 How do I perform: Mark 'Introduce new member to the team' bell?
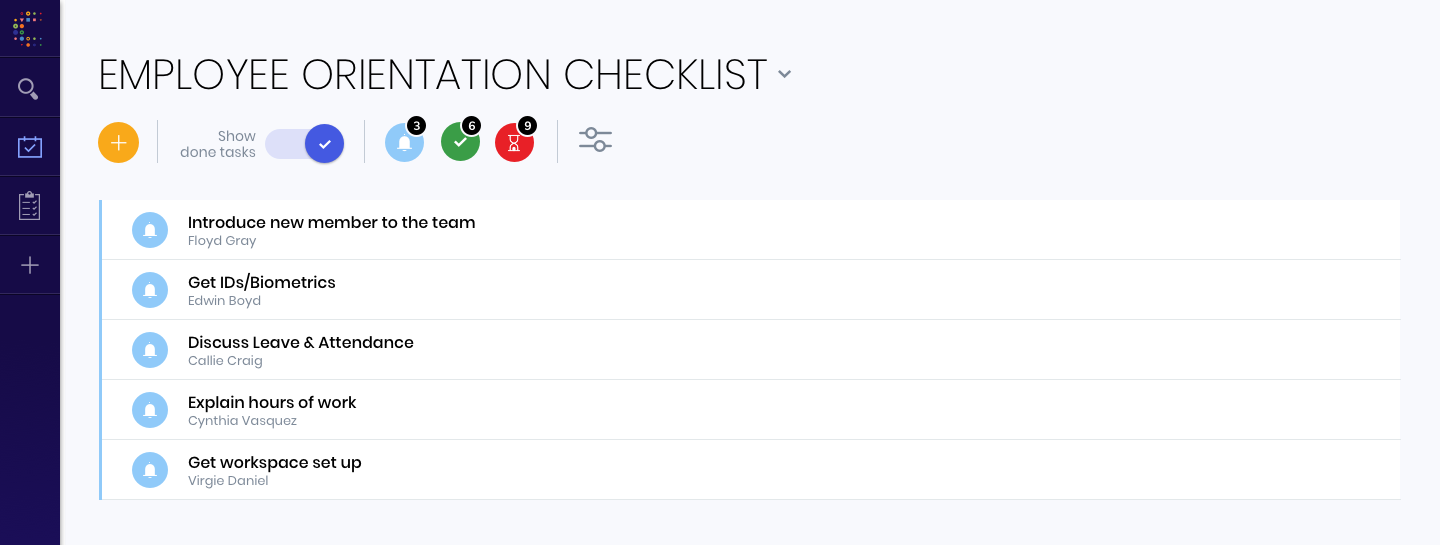(x=150, y=230)
